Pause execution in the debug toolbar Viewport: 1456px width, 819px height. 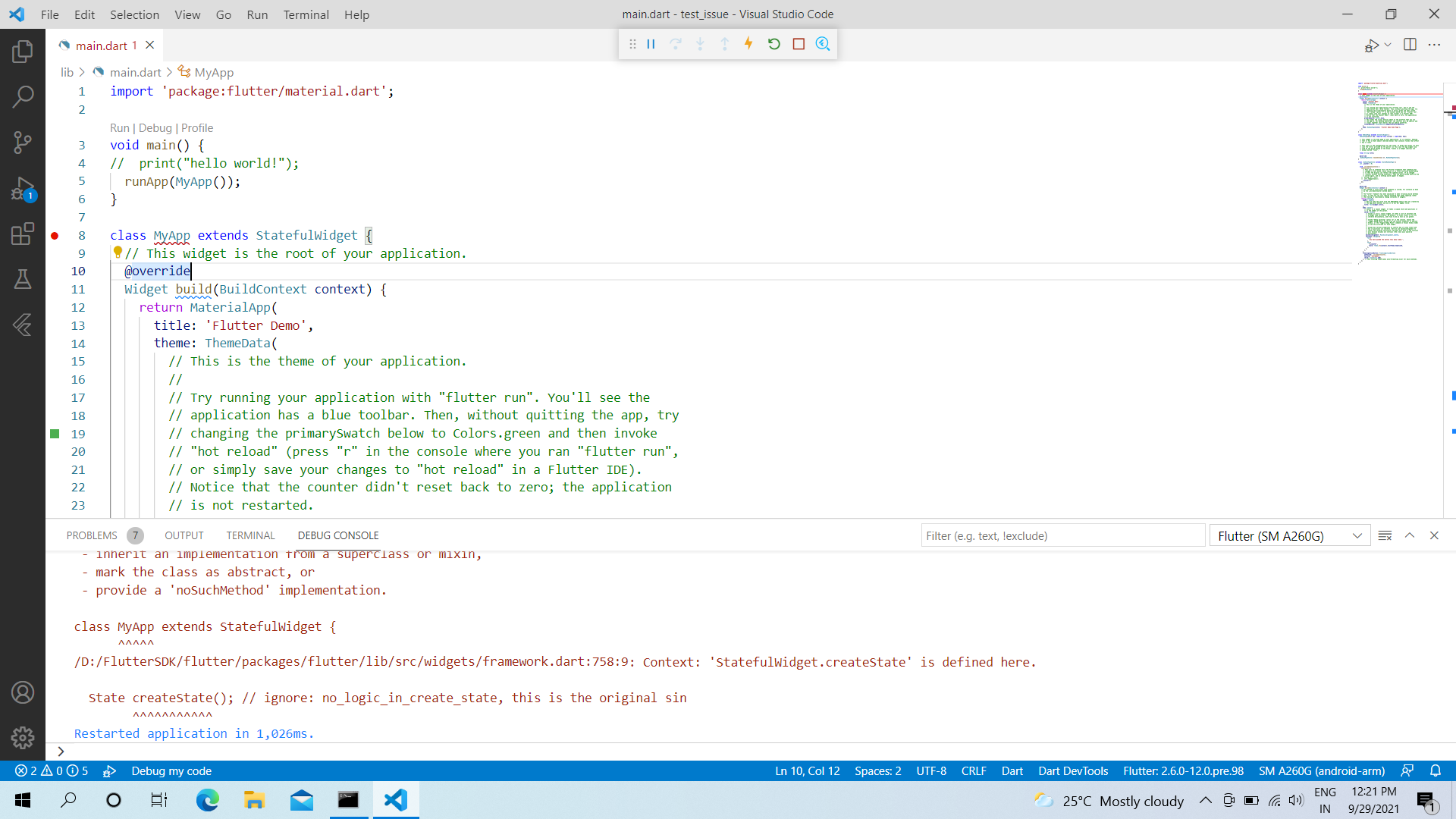coord(651,44)
